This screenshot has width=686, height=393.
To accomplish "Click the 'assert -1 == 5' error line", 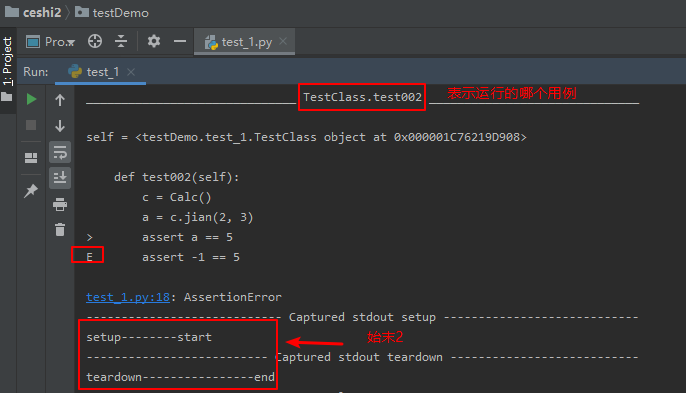I will pos(190,257).
